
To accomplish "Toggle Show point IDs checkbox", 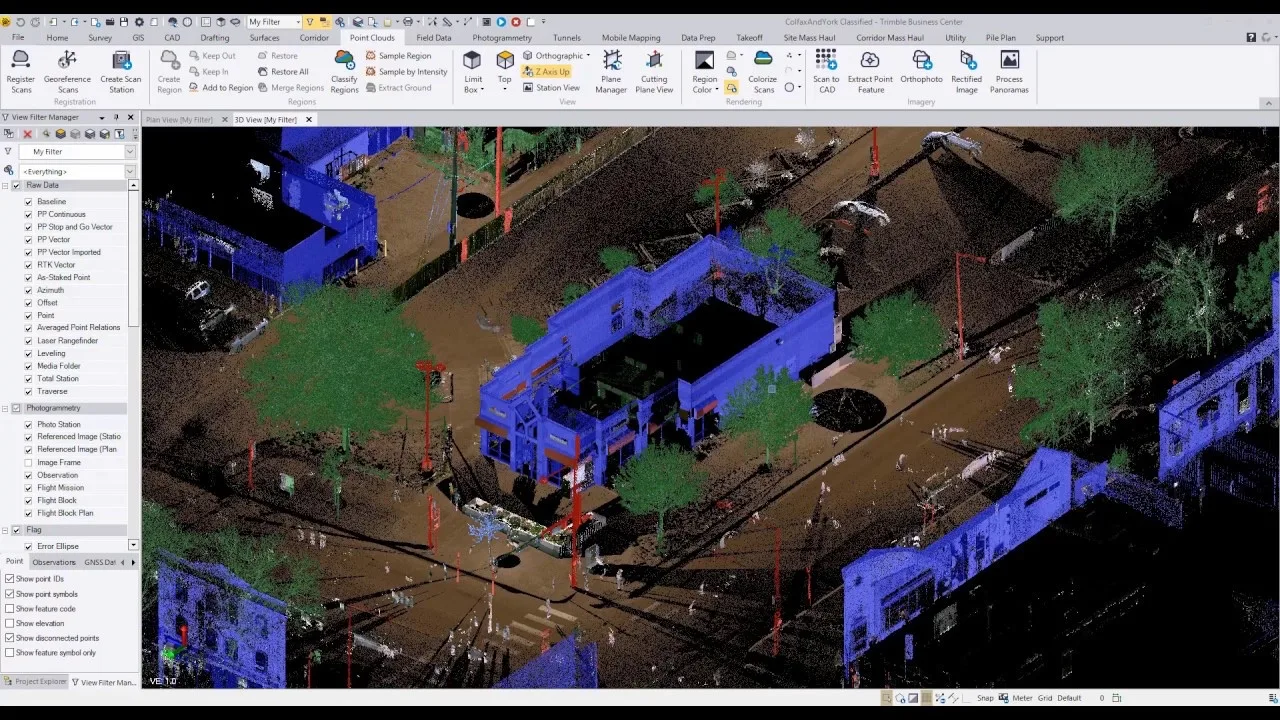I will pyautogui.click(x=10, y=579).
